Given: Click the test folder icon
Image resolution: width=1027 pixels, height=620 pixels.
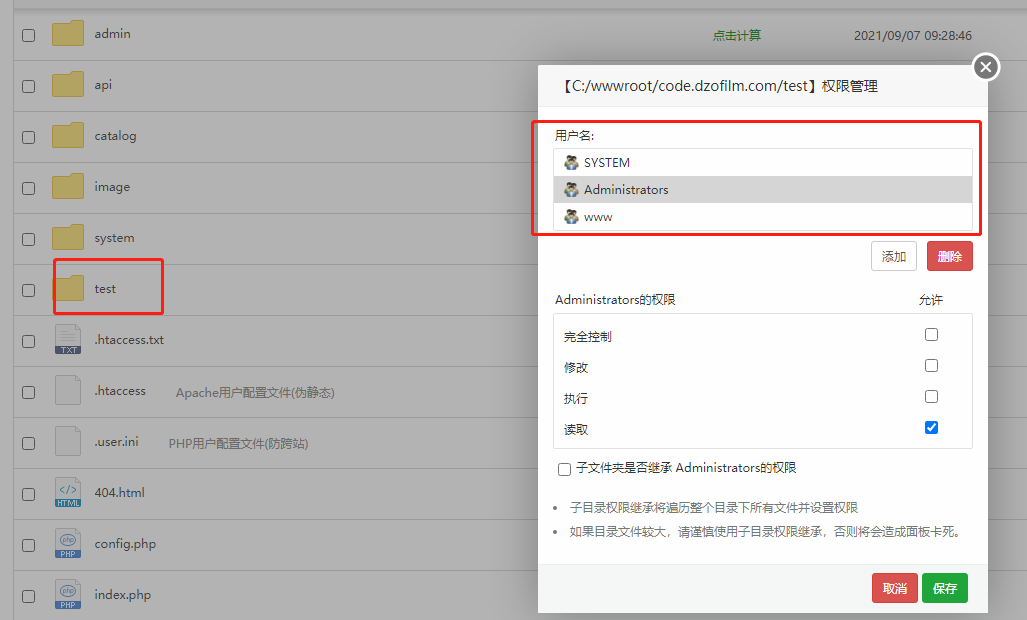Looking at the screenshot, I should point(68,289).
